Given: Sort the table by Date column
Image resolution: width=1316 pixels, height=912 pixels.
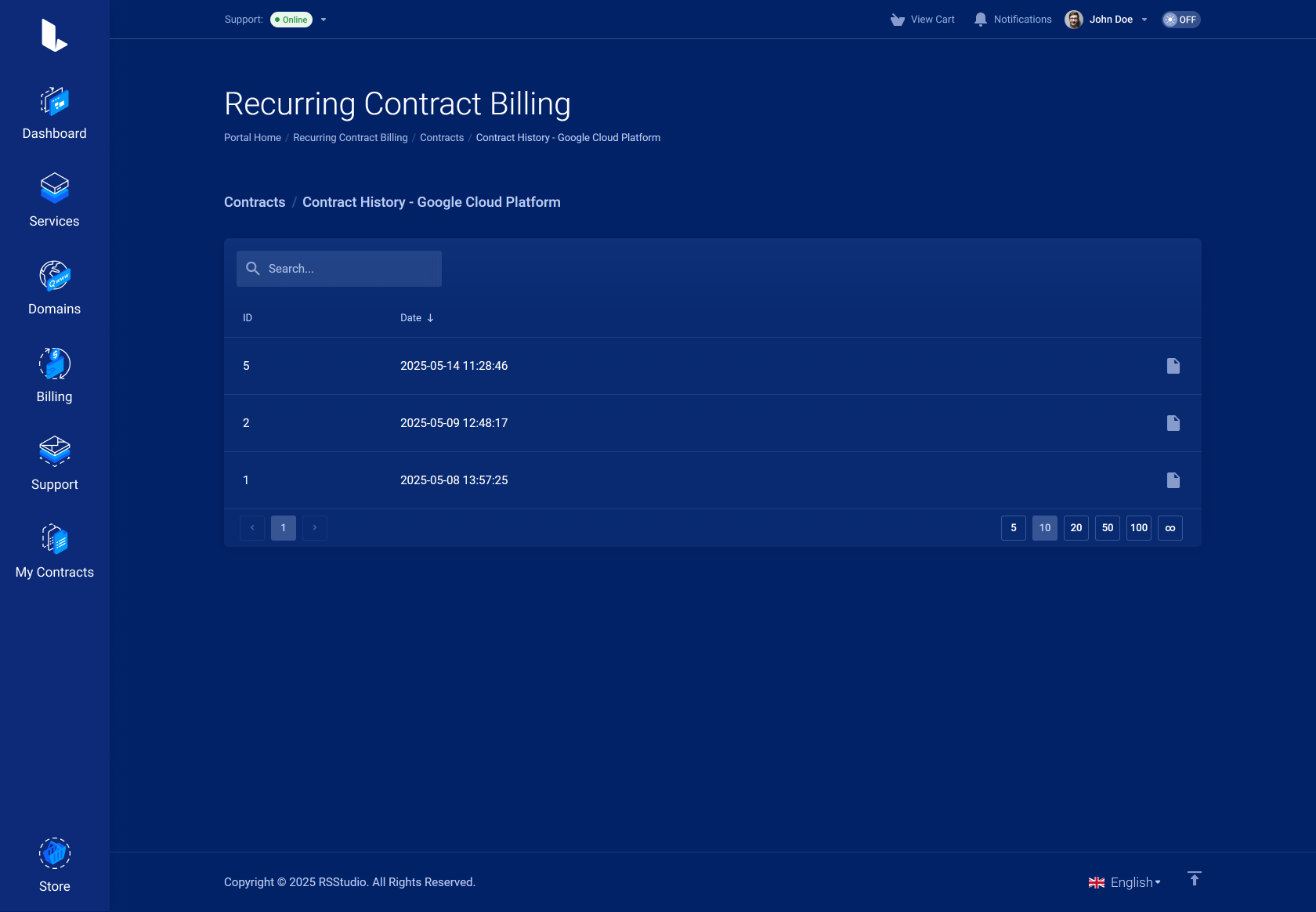Looking at the screenshot, I should tap(417, 318).
